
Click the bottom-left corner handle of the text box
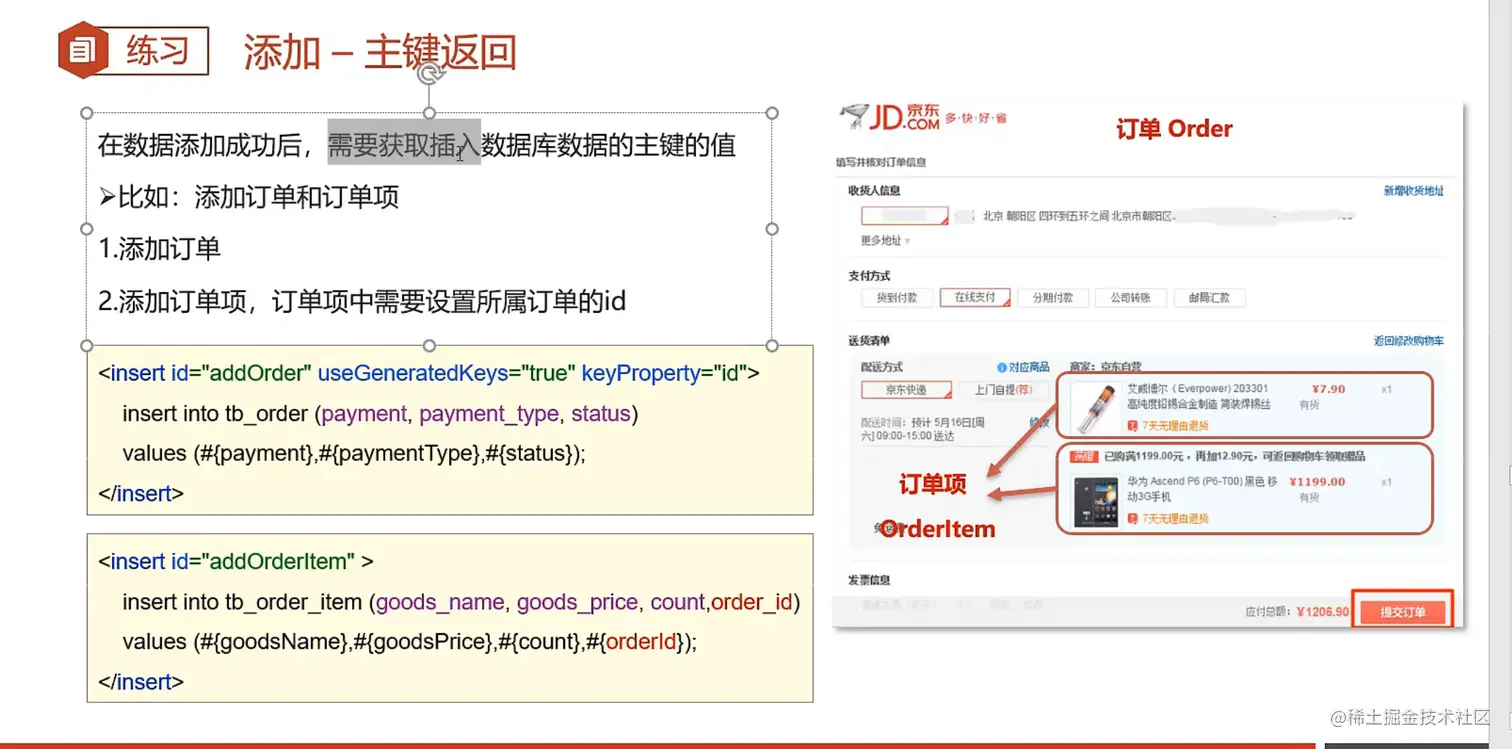86,345
